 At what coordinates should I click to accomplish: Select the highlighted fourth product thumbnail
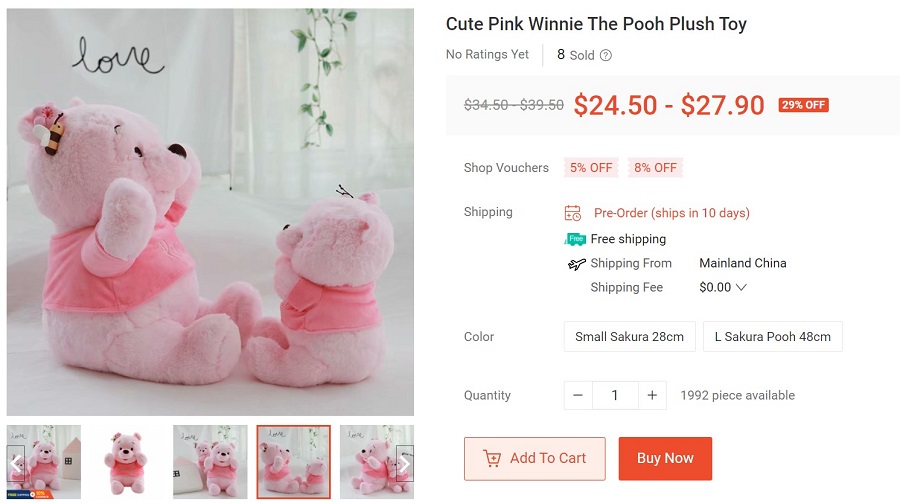click(x=293, y=461)
